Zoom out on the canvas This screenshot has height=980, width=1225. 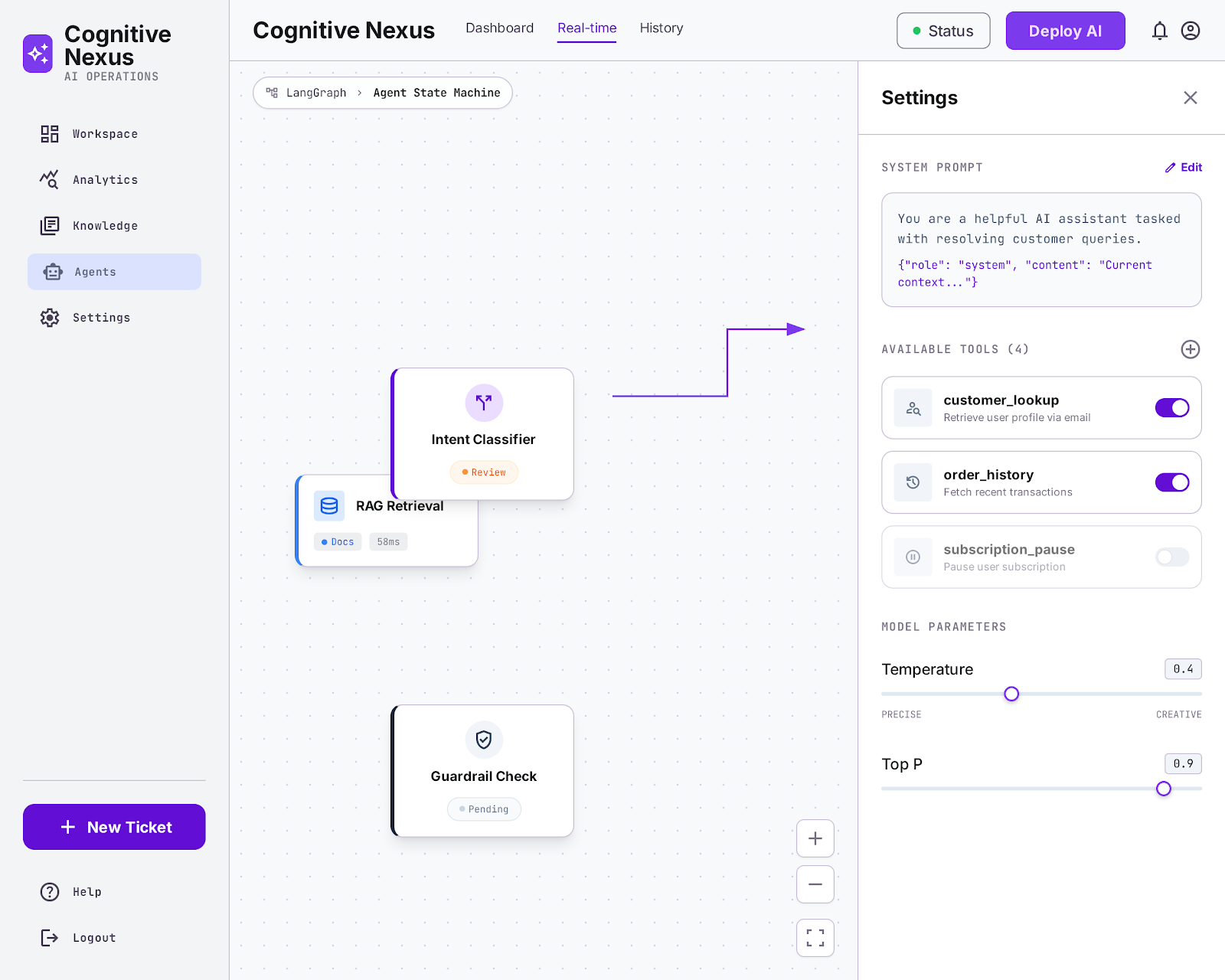(x=815, y=884)
